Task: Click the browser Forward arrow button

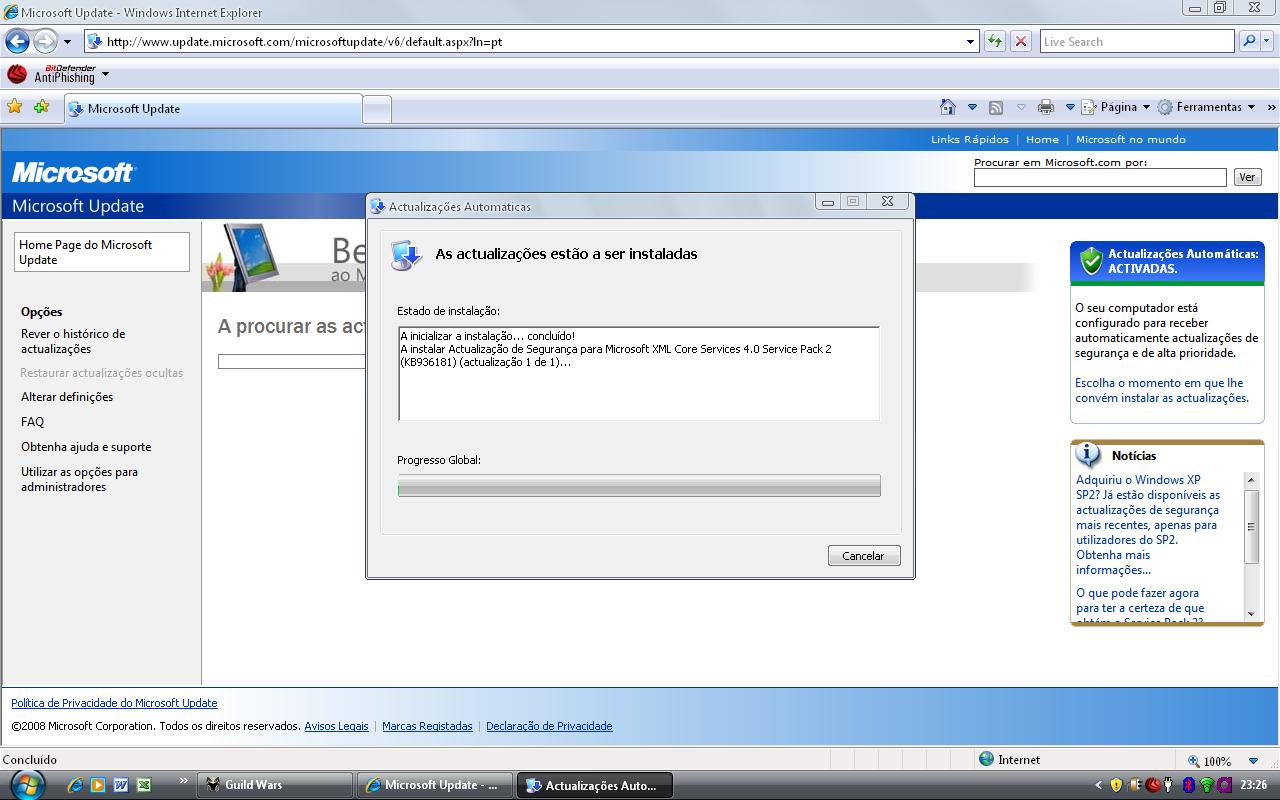Action: coord(45,42)
